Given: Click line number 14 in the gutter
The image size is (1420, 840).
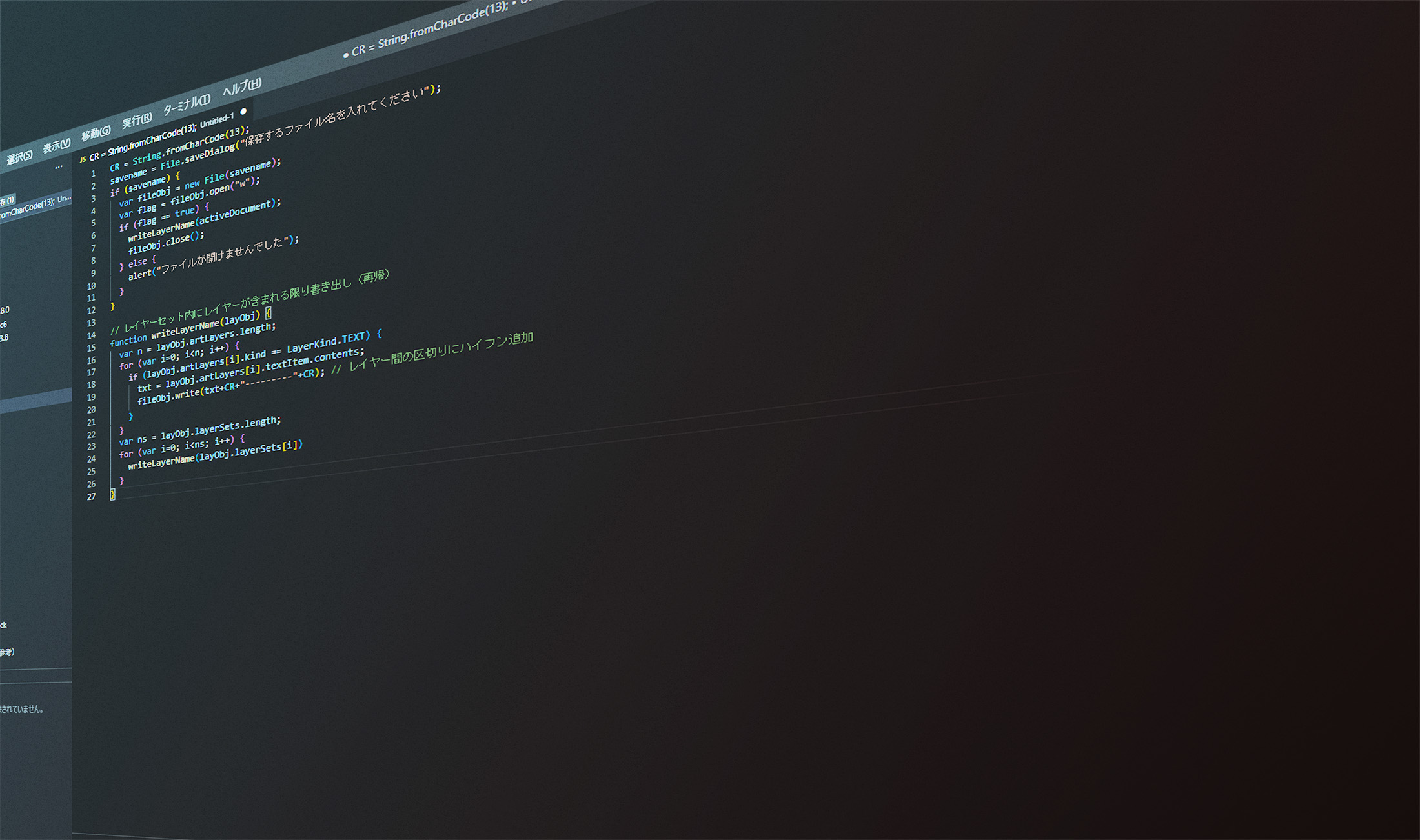Looking at the screenshot, I should 91,335.
